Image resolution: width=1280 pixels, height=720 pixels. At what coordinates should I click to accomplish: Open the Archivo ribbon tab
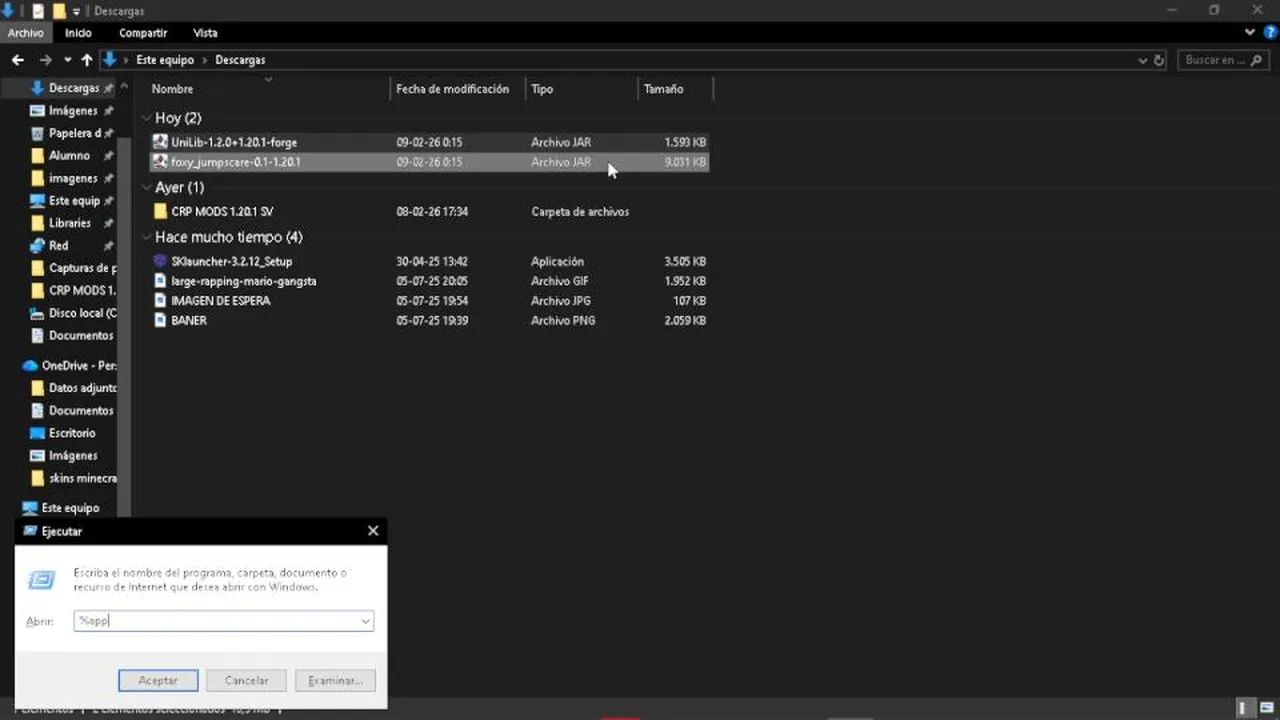coord(26,33)
